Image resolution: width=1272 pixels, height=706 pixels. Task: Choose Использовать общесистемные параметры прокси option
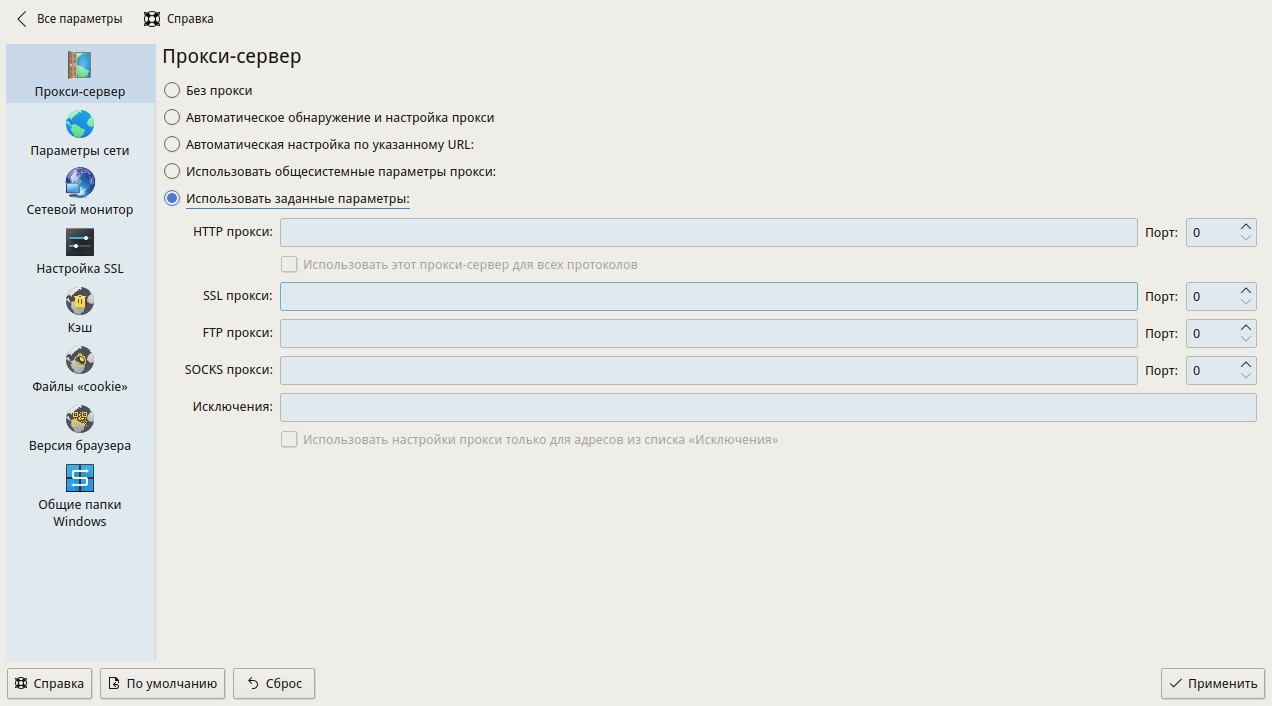172,171
